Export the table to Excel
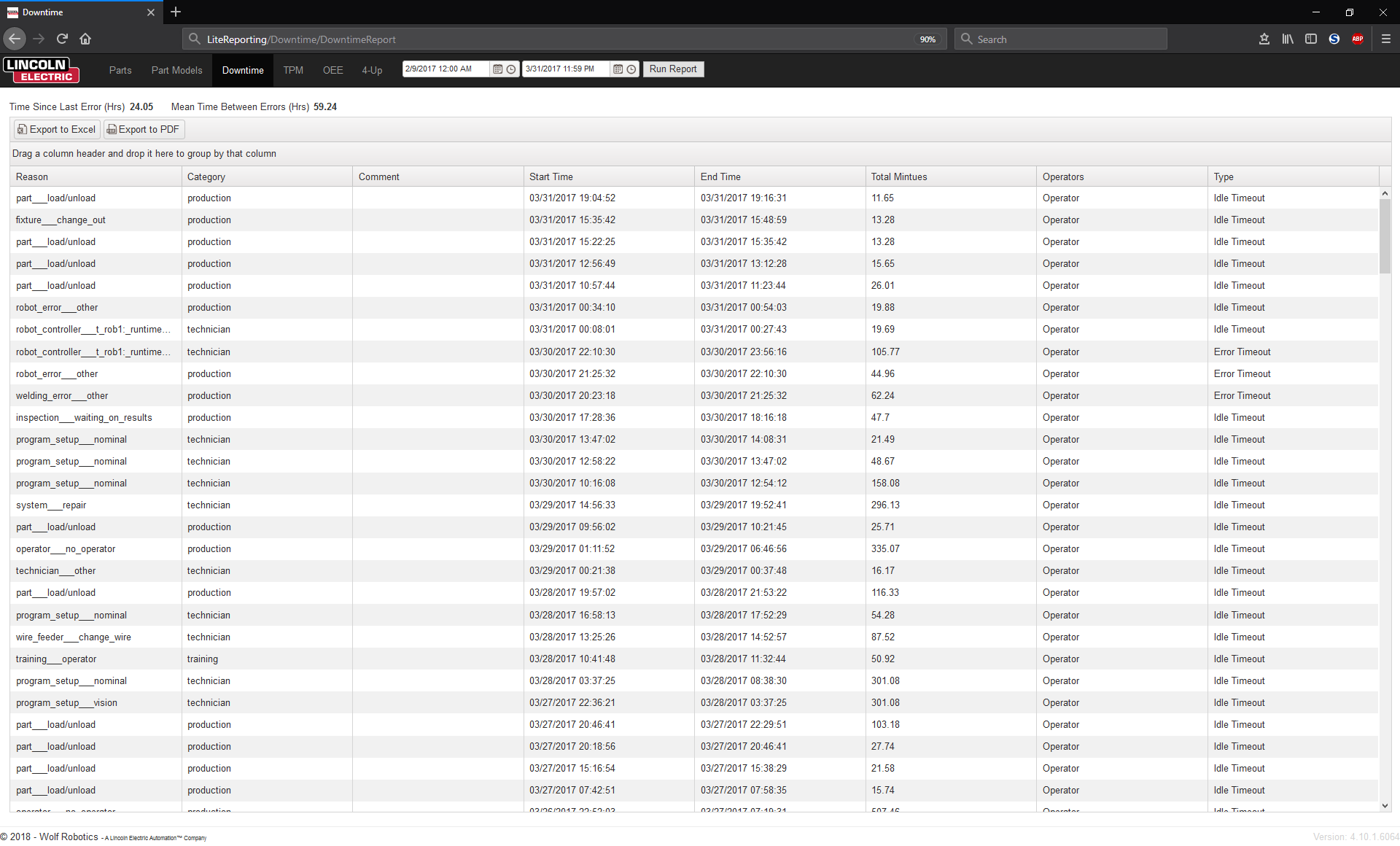 click(x=57, y=130)
